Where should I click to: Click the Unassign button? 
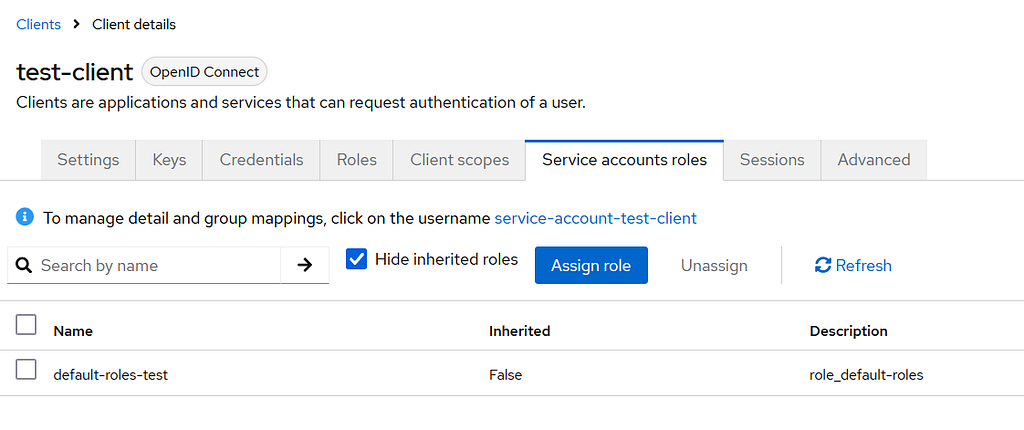point(714,265)
